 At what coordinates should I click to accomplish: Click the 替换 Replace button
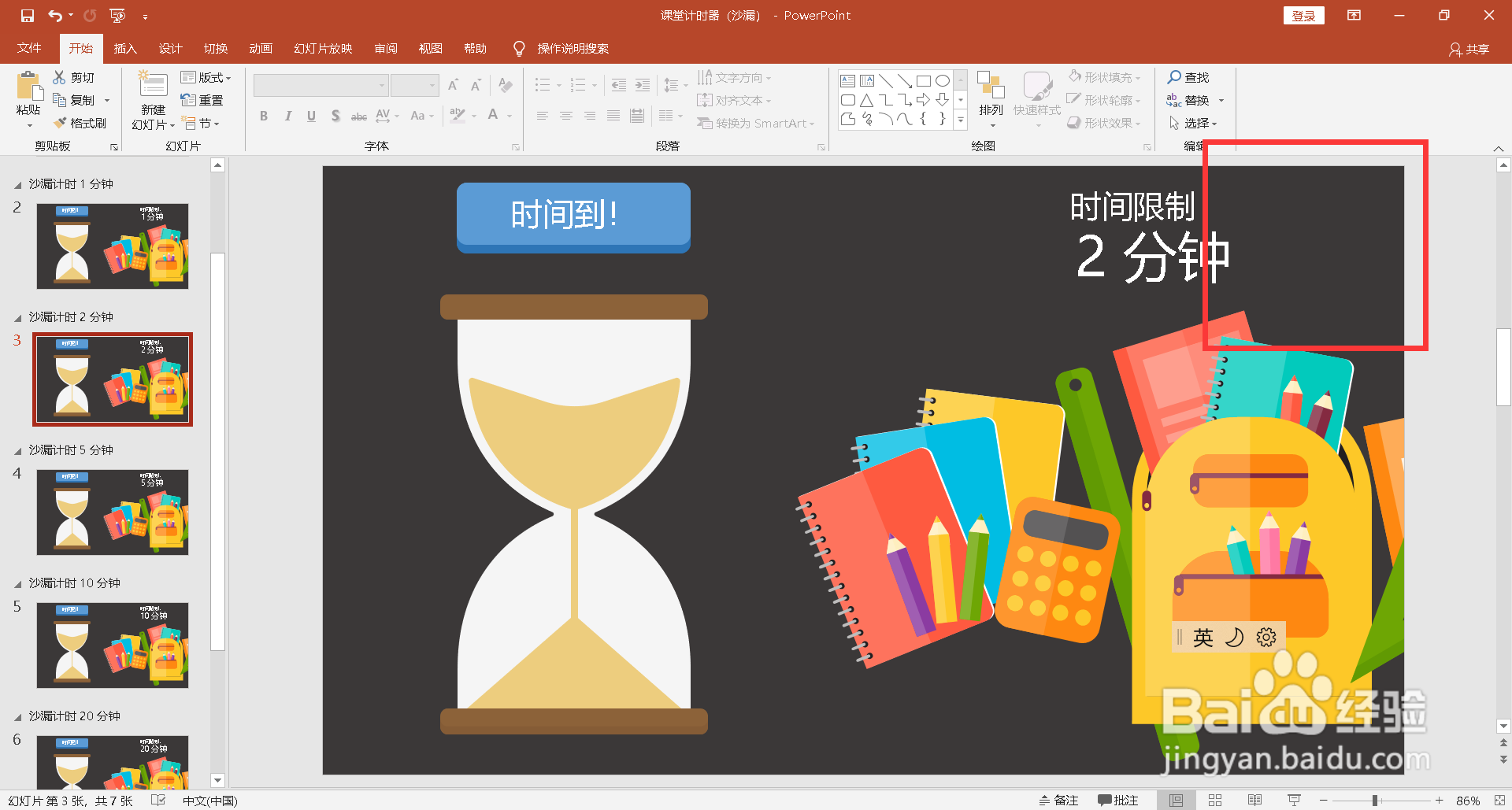click(1195, 100)
